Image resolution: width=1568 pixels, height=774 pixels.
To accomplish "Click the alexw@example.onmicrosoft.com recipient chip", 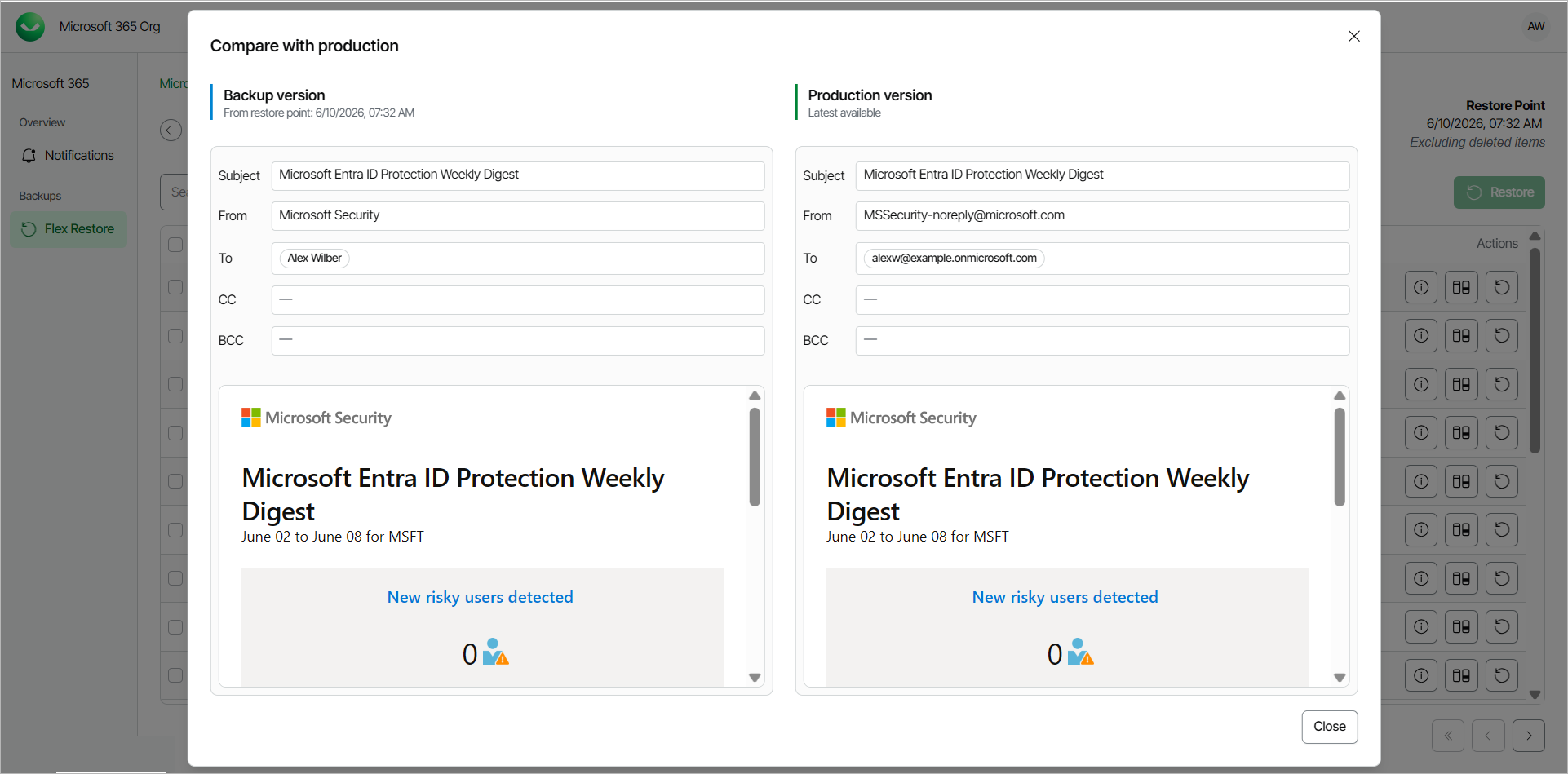I will point(954,258).
